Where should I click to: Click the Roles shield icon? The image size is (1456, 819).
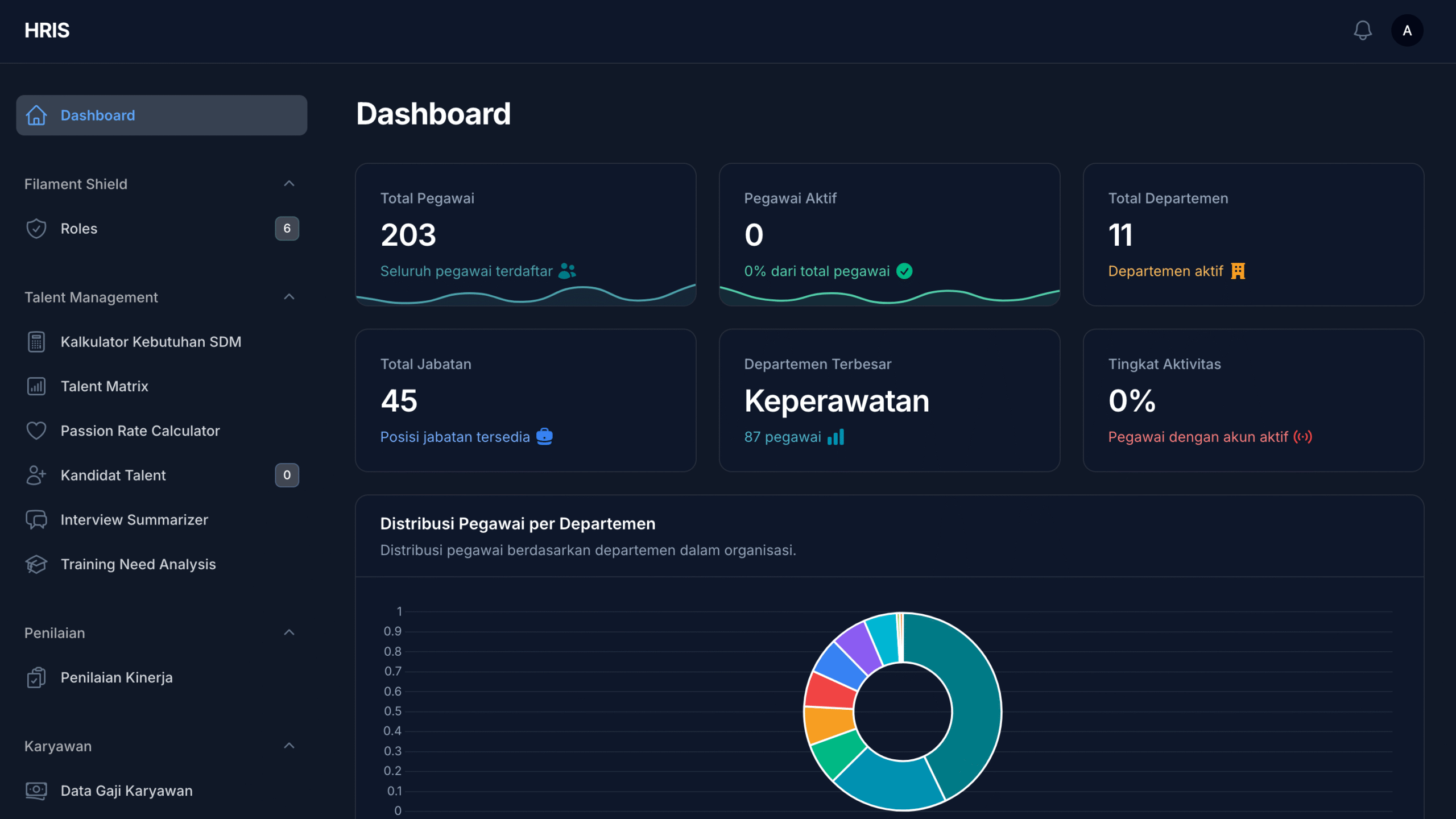(x=36, y=229)
